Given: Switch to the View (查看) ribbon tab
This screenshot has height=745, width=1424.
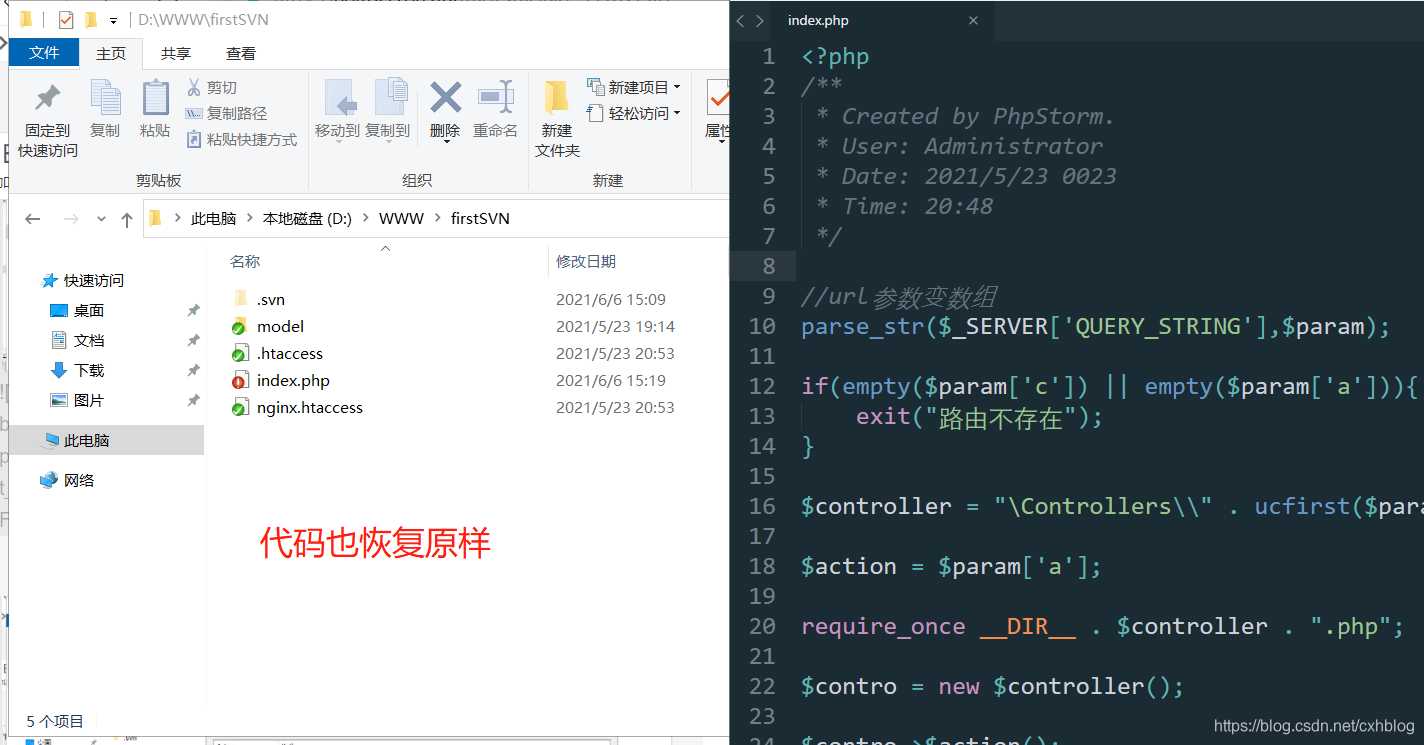Looking at the screenshot, I should [x=241, y=53].
